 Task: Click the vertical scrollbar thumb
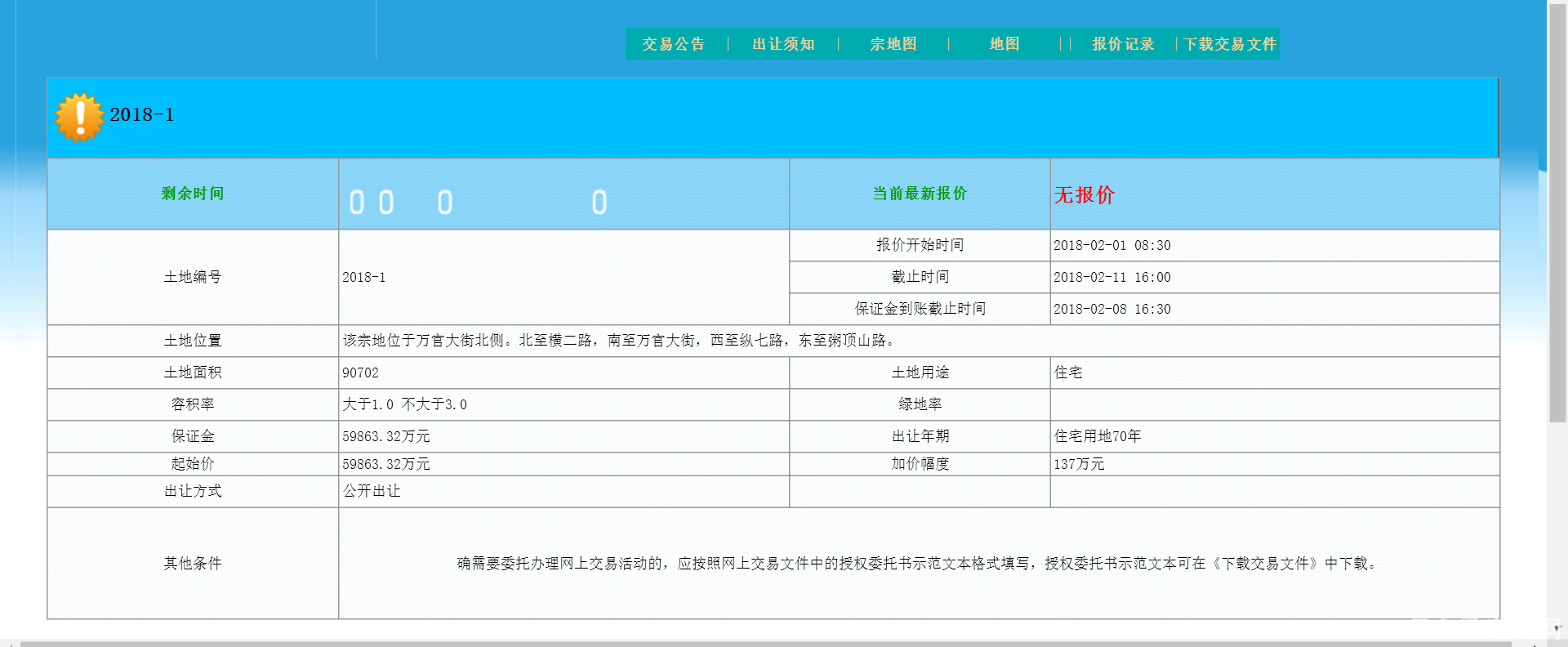click(1557, 212)
